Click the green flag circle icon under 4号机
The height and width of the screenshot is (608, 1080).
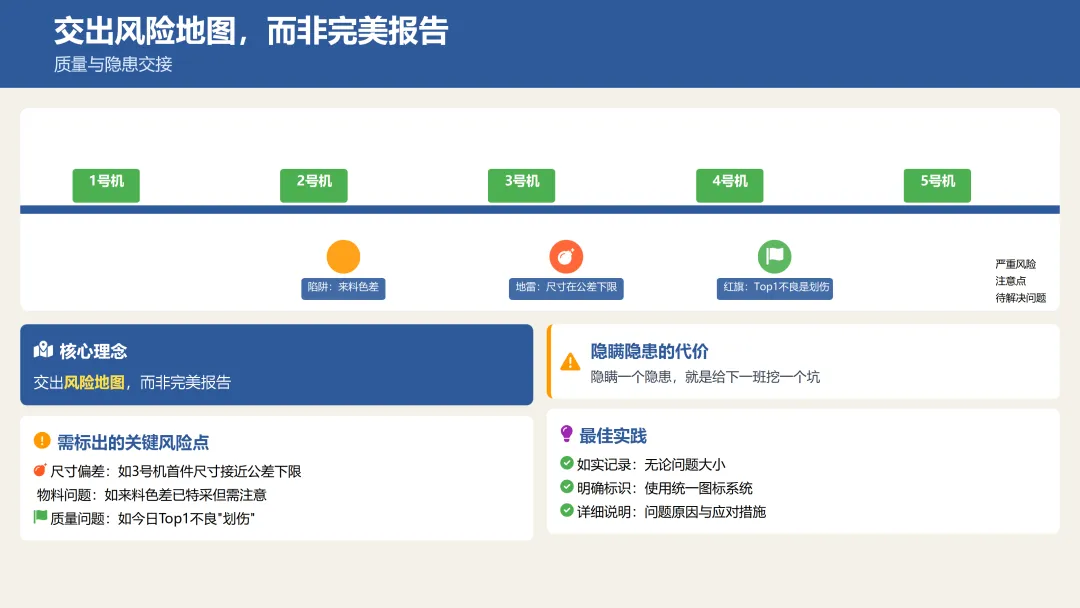pos(774,257)
